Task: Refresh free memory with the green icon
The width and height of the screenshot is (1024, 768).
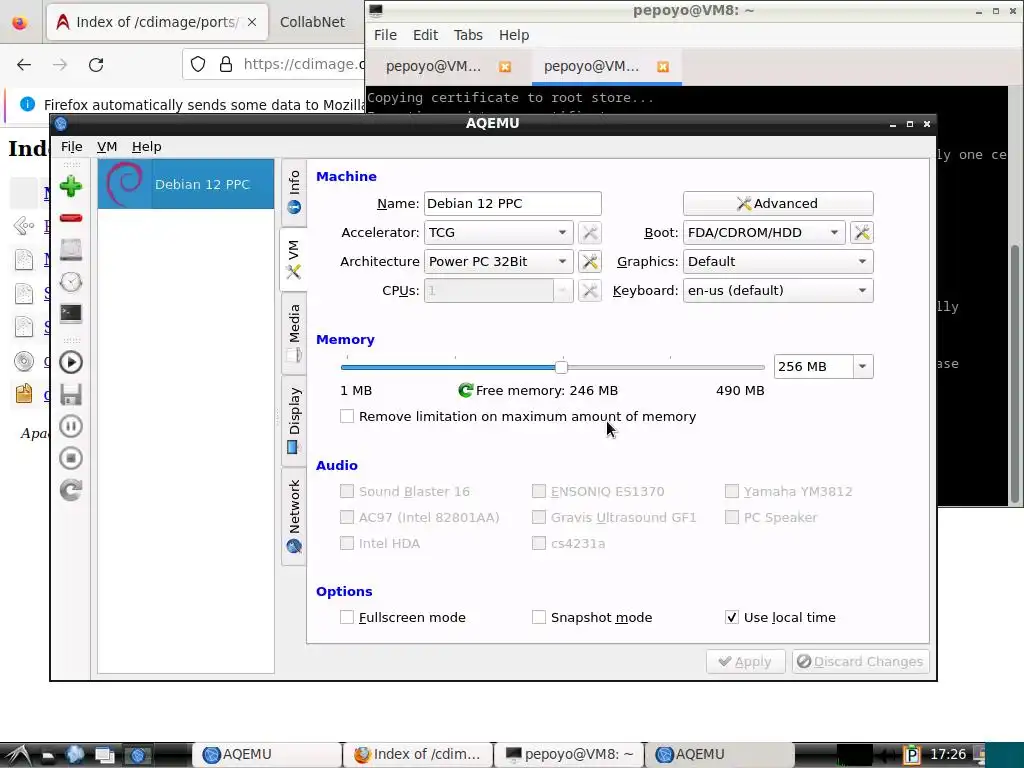Action: (465, 391)
